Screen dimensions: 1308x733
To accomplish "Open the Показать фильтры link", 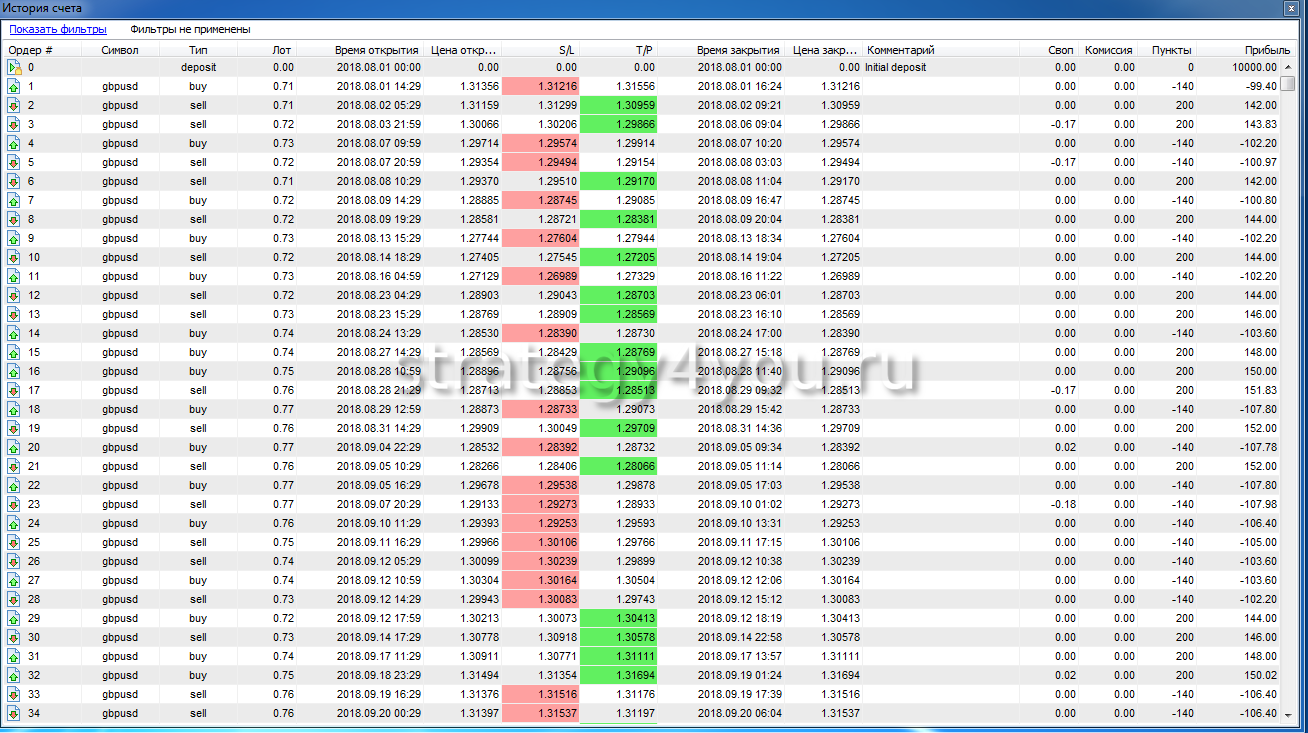I will (58, 30).
